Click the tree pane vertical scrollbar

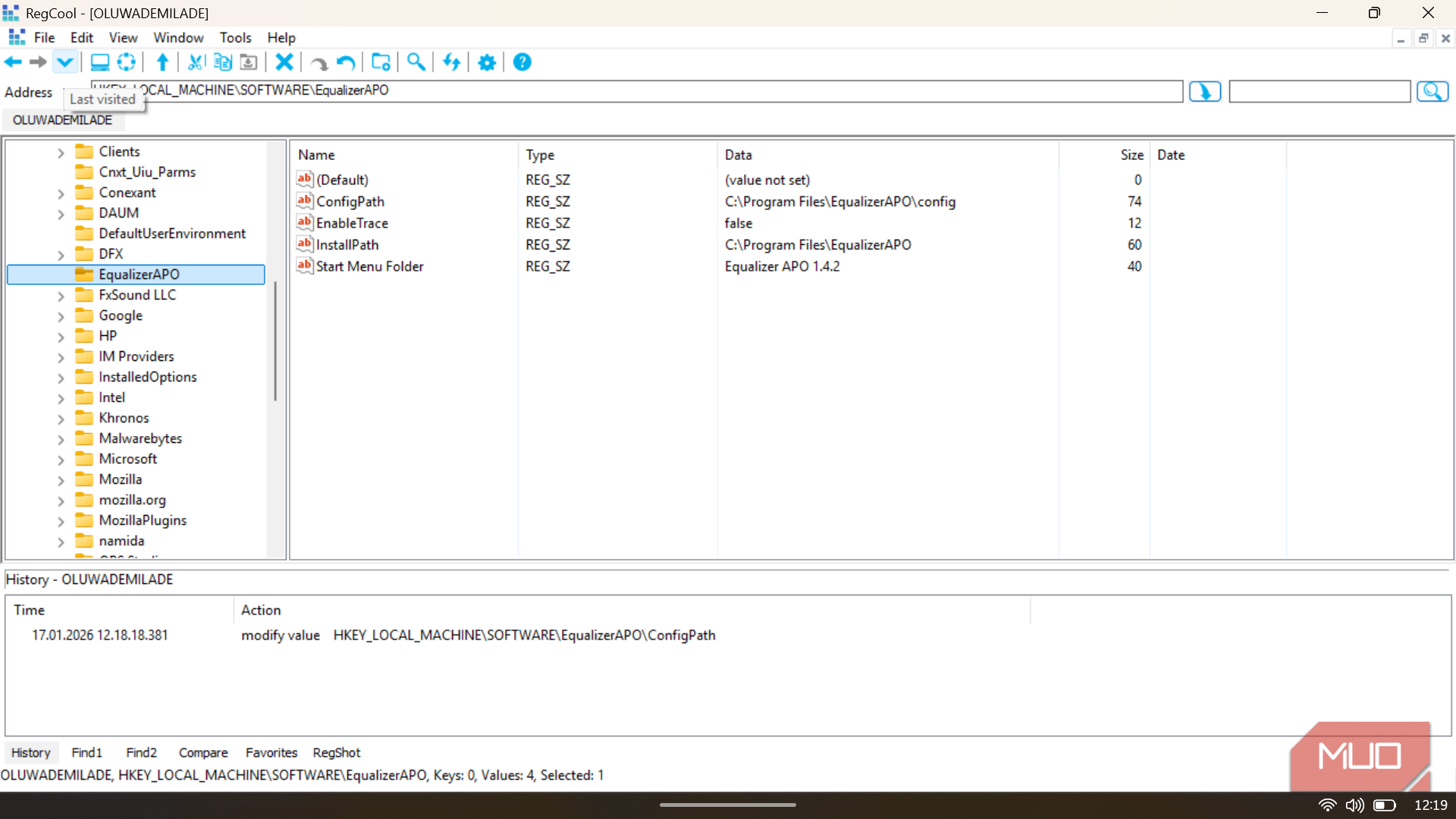(275, 341)
